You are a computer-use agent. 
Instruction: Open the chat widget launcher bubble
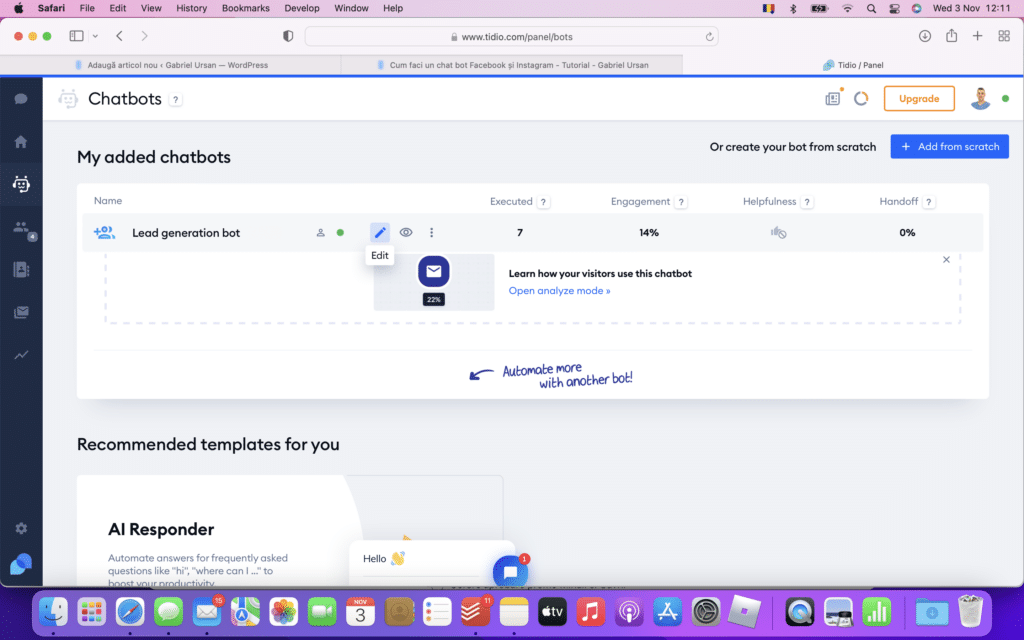(511, 571)
